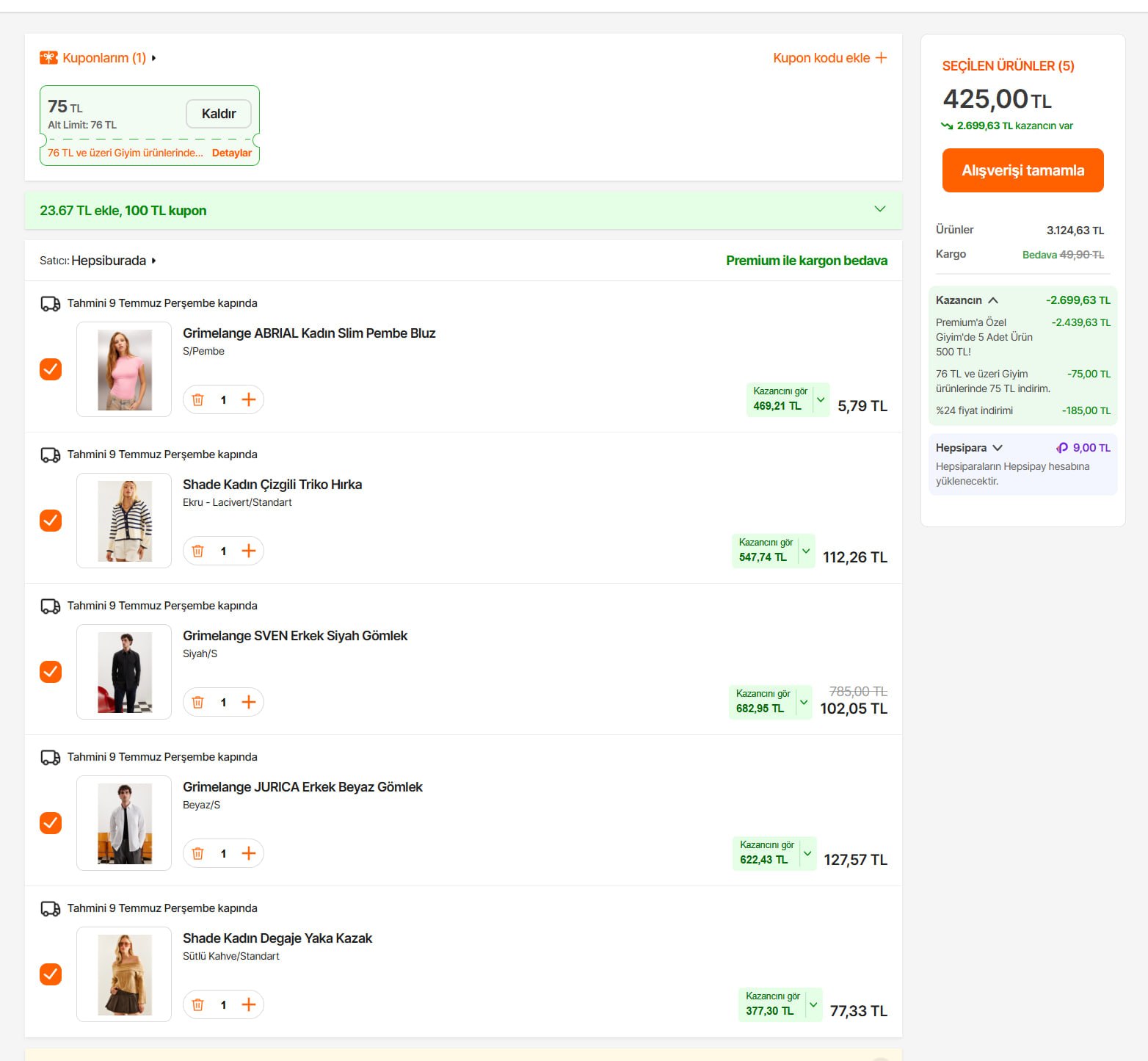The height and width of the screenshot is (1061, 1148).
Task: Deselect the Grimelange JURICA Beyaz Gömlek checkbox
Action: coord(51,823)
